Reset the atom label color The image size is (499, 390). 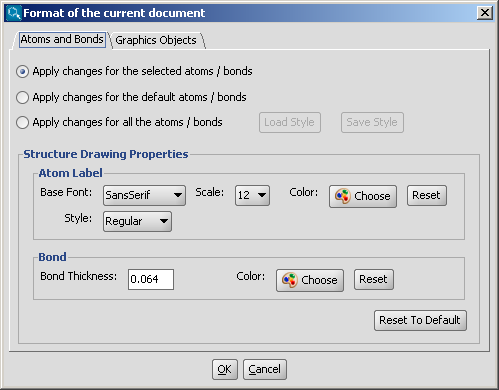point(426,195)
